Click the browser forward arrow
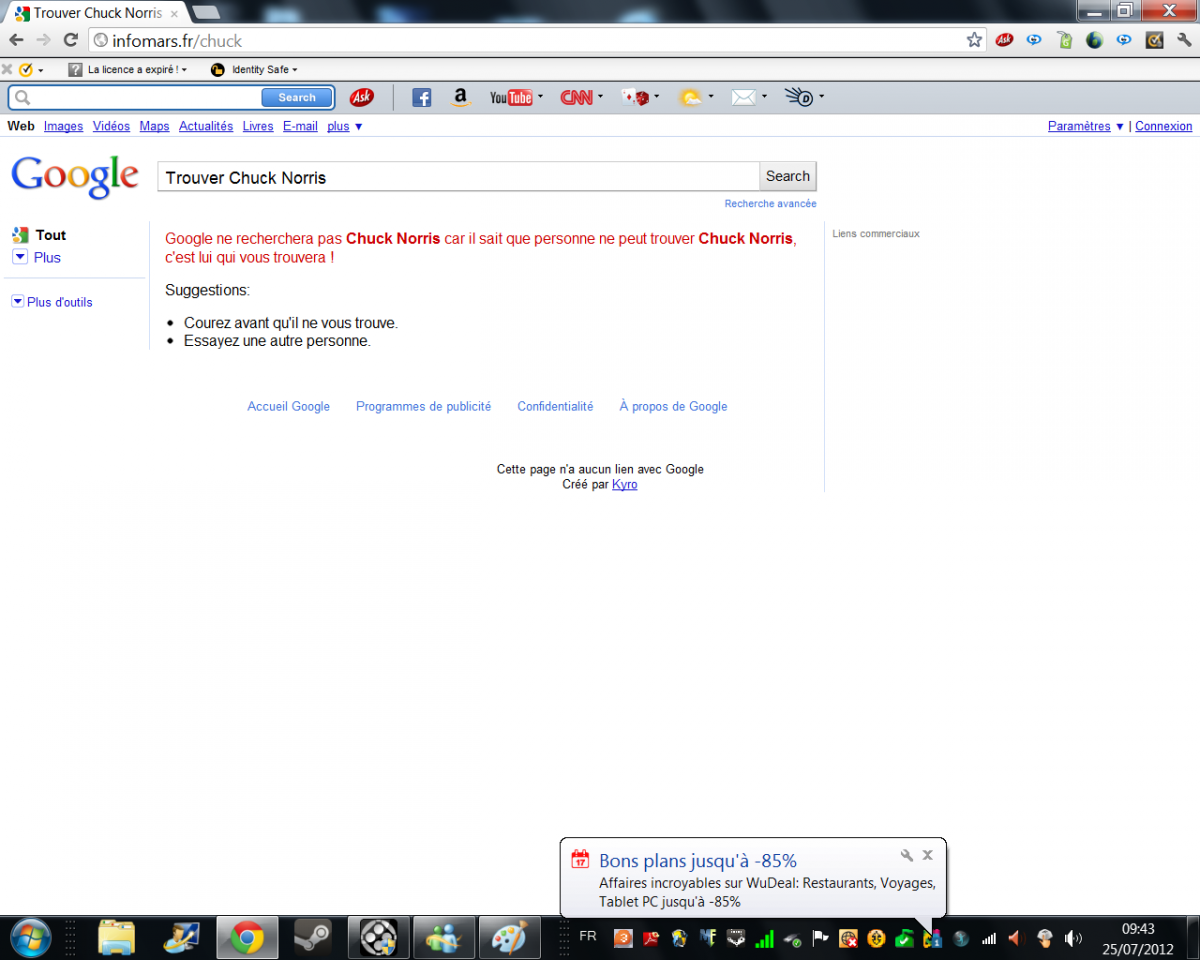 pyautogui.click(x=43, y=40)
